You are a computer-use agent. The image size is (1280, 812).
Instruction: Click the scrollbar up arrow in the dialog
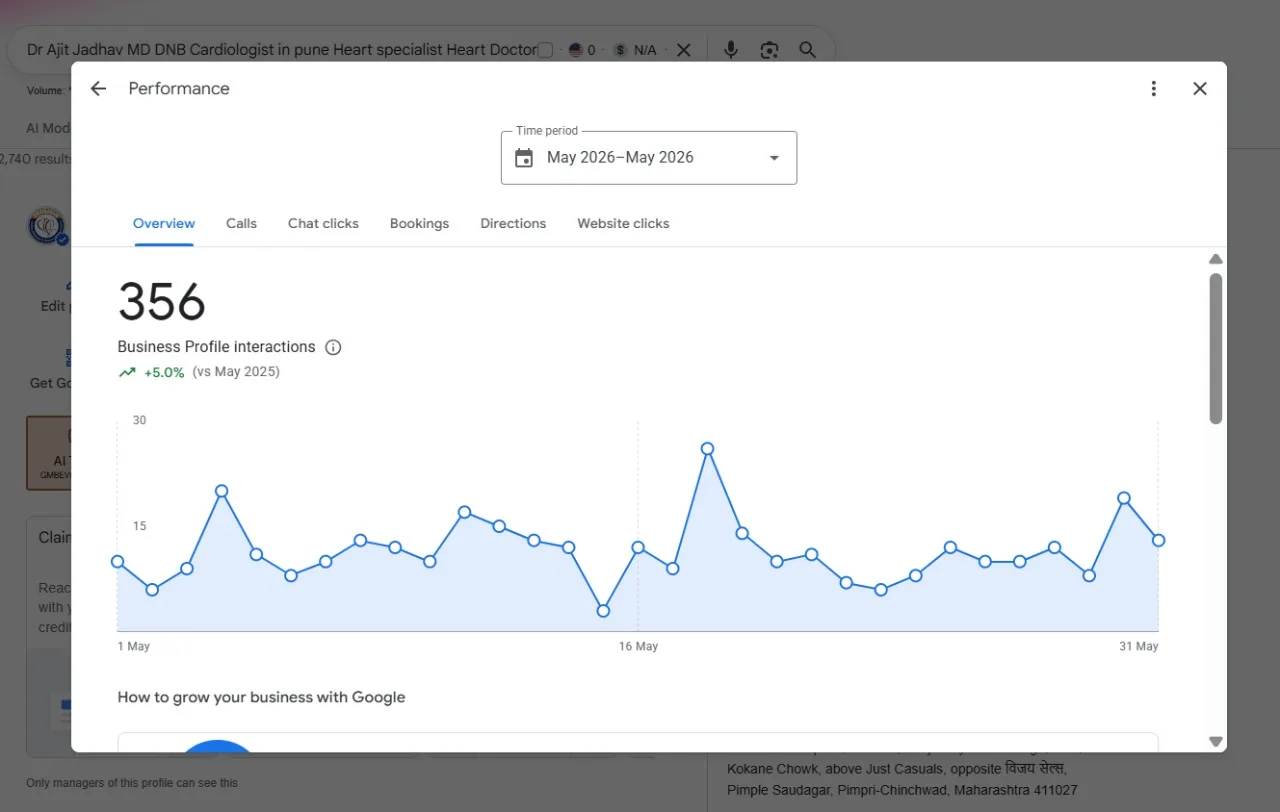[x=1216, y=259]
